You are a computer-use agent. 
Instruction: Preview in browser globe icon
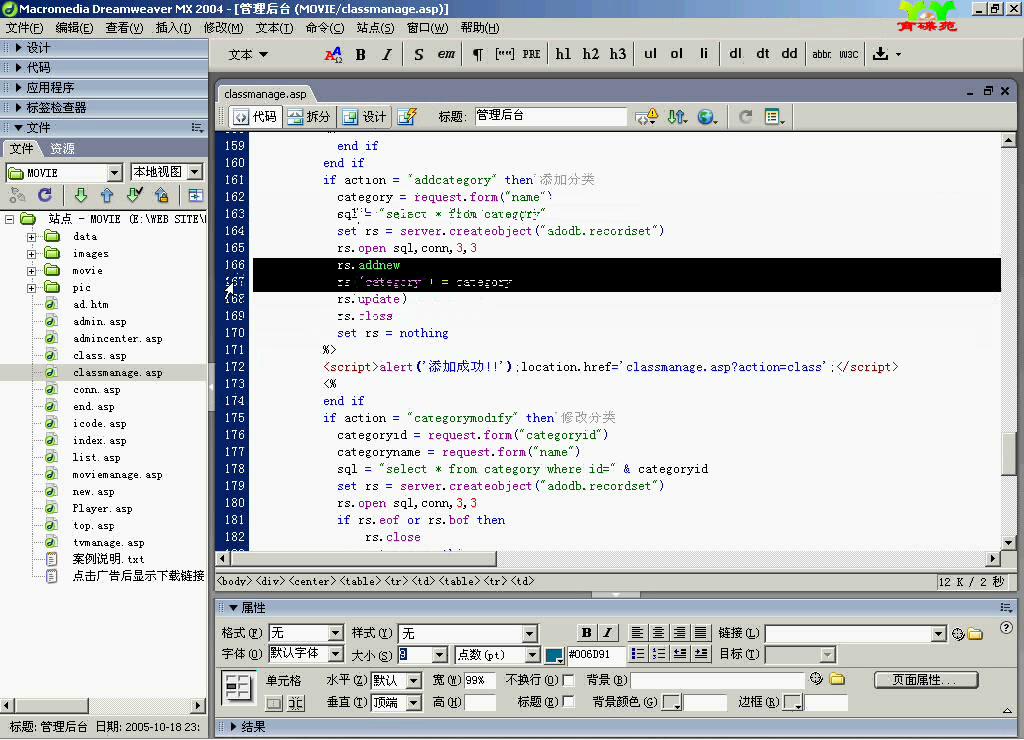click(x=707, y=117)
